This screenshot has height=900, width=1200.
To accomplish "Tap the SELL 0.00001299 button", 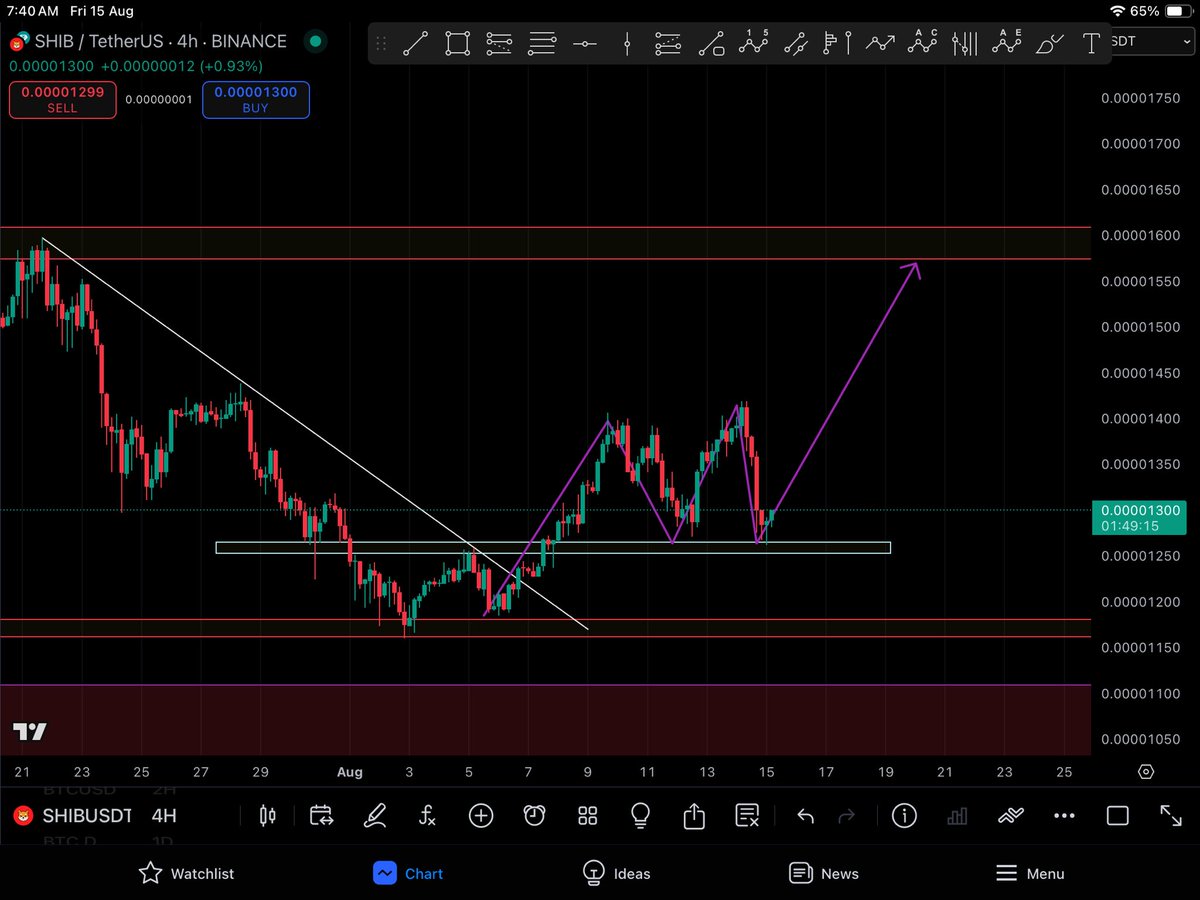I will click(x=62, y=100).
